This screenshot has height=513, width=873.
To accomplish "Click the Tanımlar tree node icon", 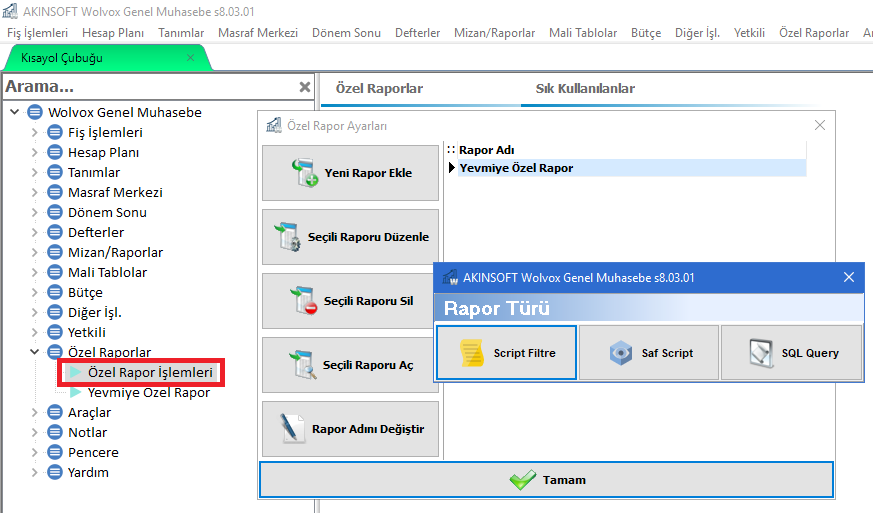I will click(x=55, y=172).
